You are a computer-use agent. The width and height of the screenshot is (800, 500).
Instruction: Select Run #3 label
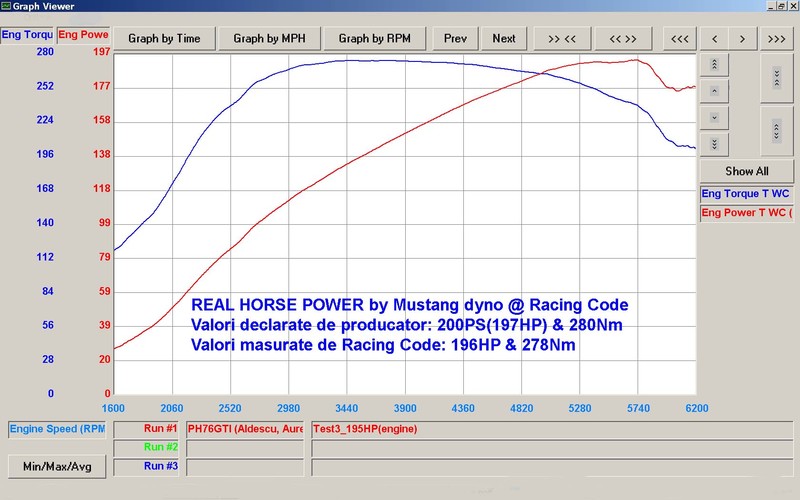tap(146, 466)
